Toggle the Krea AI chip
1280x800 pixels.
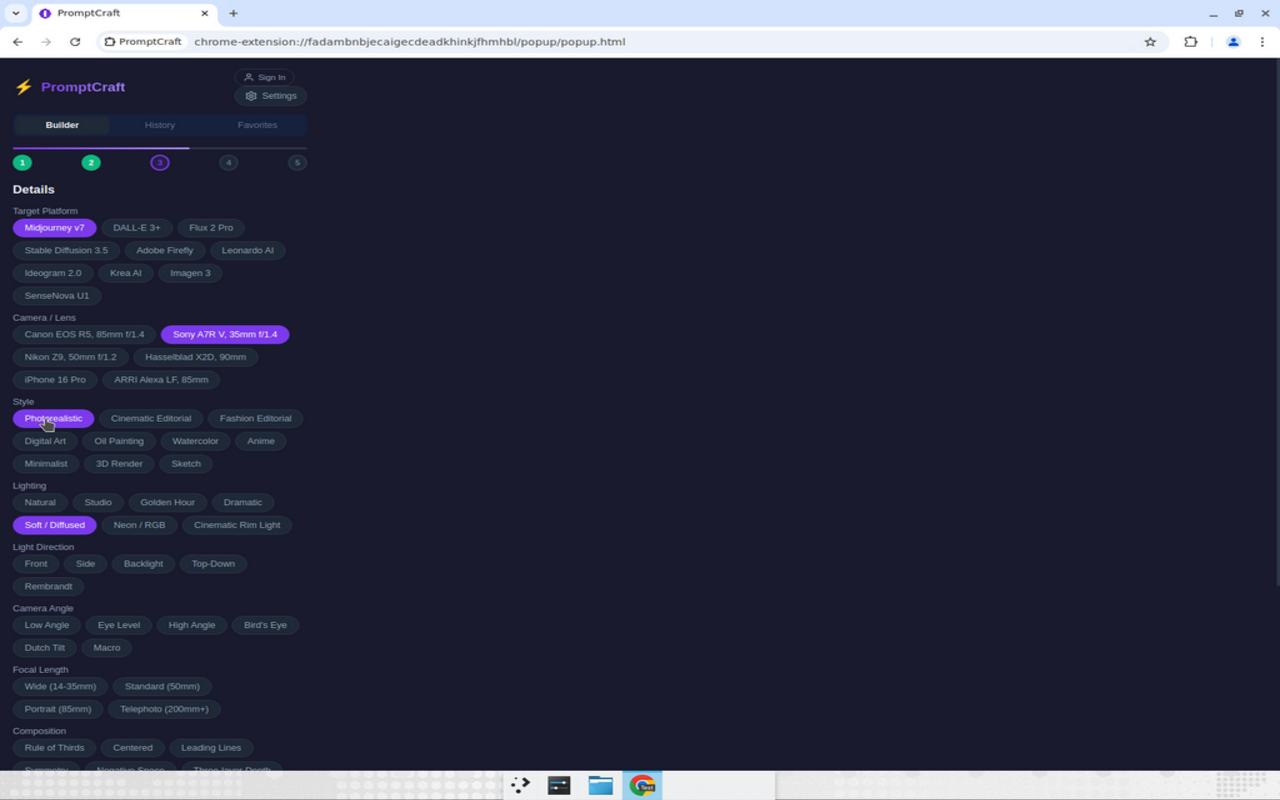pos(126,273)
